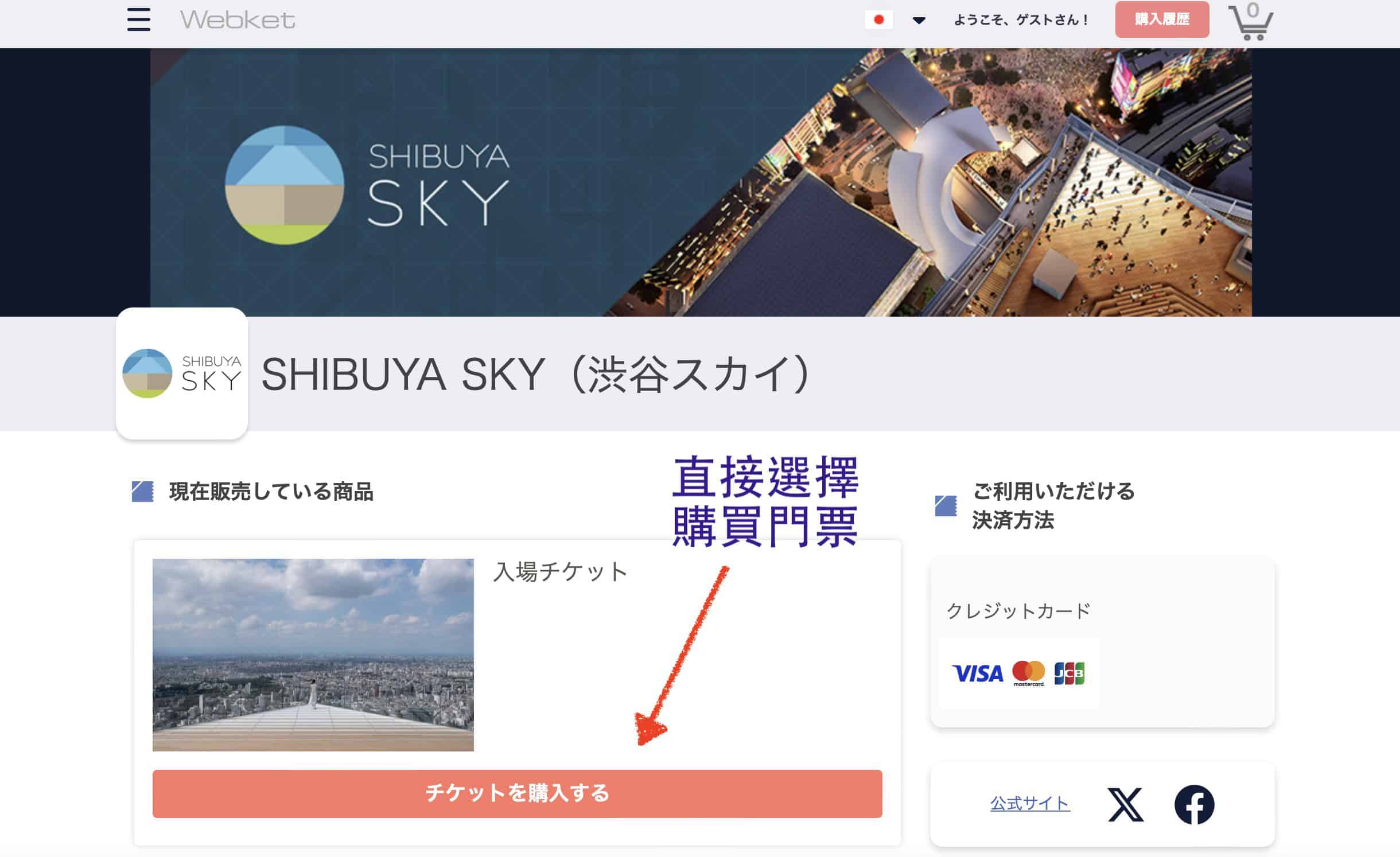
Task: Open the hamburger menu
Action: [x=139, y=20]
